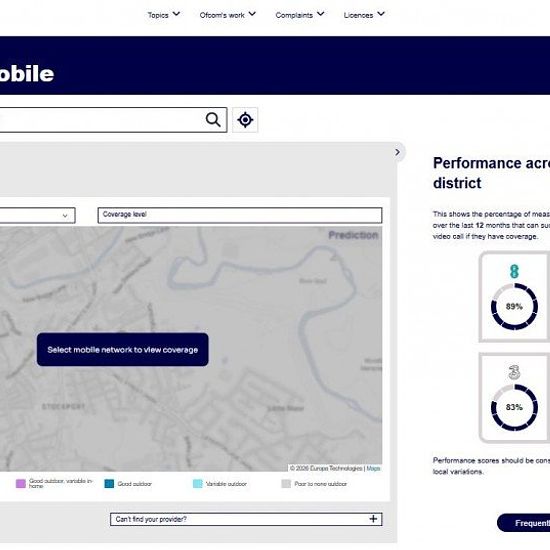Image resolution: width=550 pixels, height=550 pixels.
Task: Use my current location crosshair button
Action: [245, 120]
